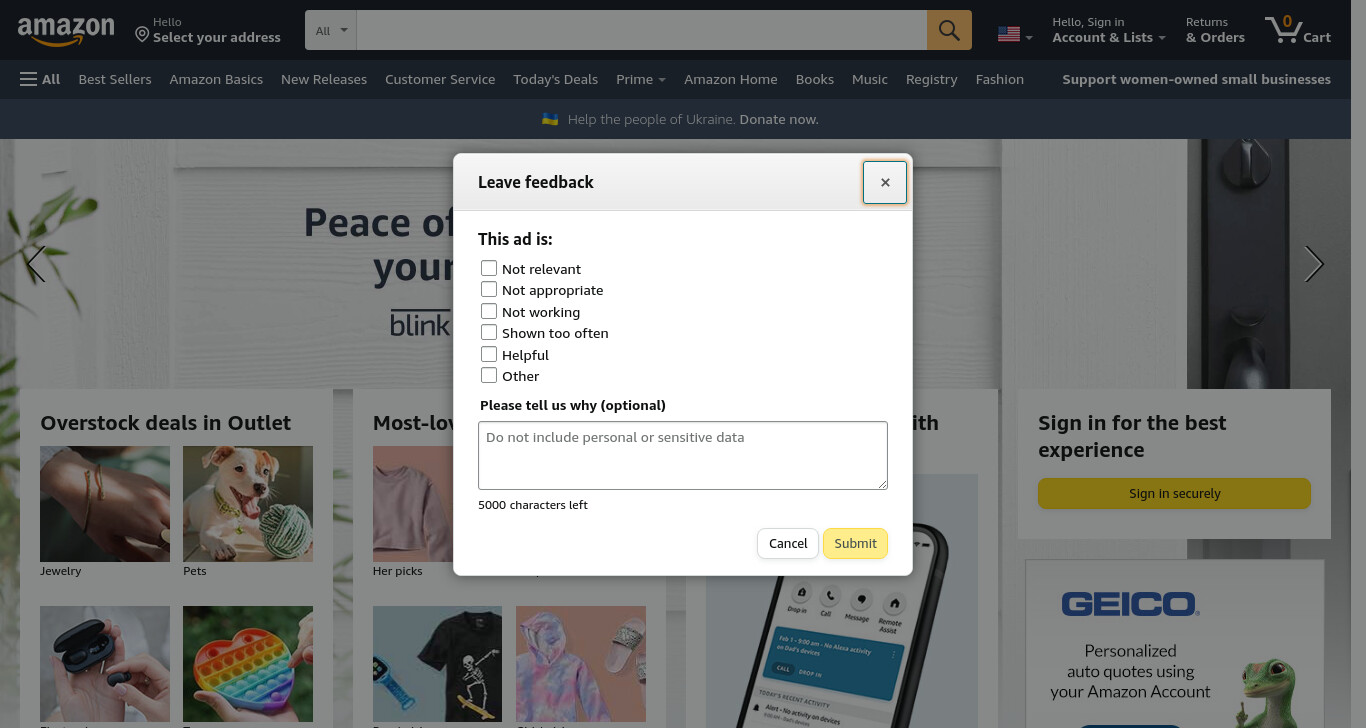
Task: Open New Releases nav item
Action: [x=324, y=79]
